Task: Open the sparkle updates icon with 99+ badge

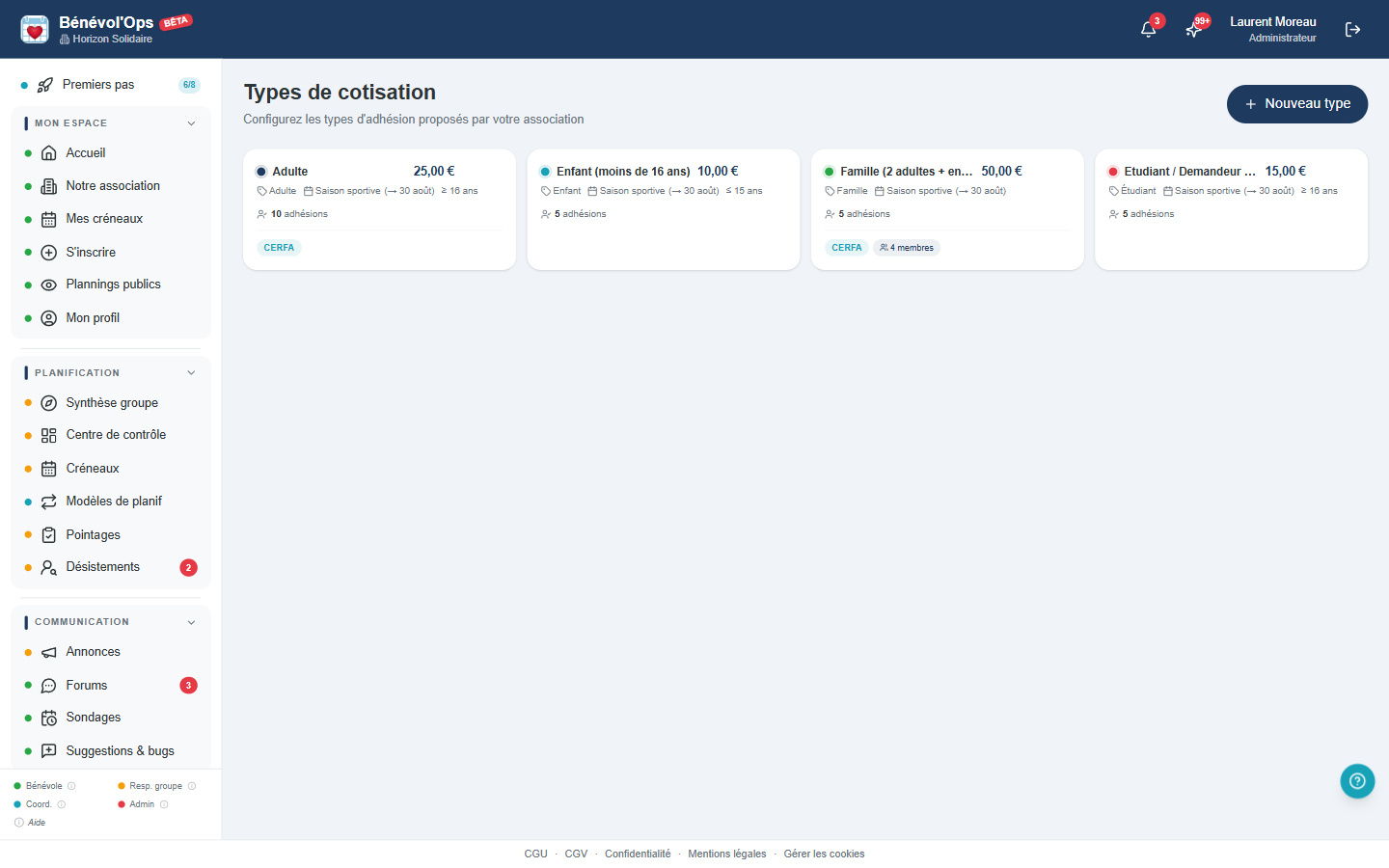Action: pyautogui.click(x=1193, y=29)
